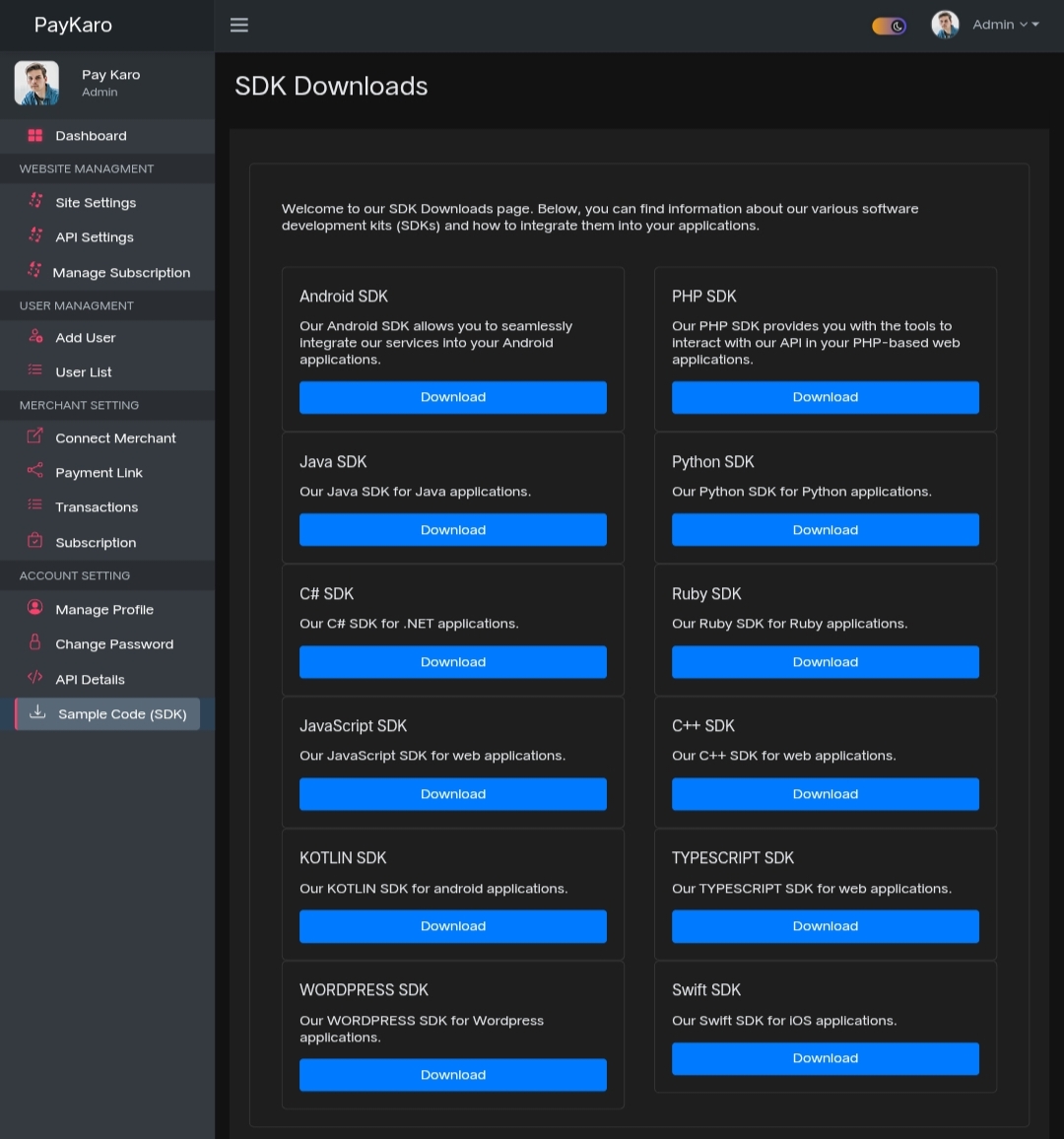This screenshot has width=1064, height=1139.
Task: Download the Android SDK
Action: click(453, 397)
